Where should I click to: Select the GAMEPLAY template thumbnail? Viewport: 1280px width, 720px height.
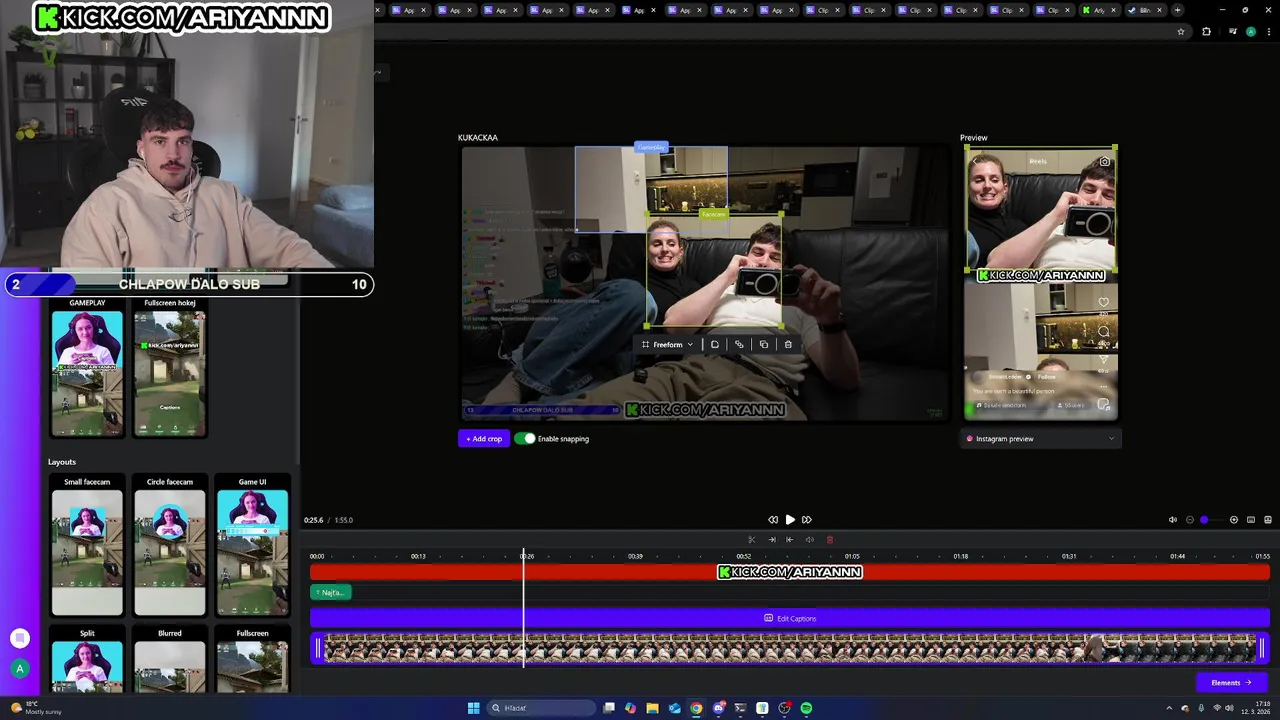click(87, 374)
